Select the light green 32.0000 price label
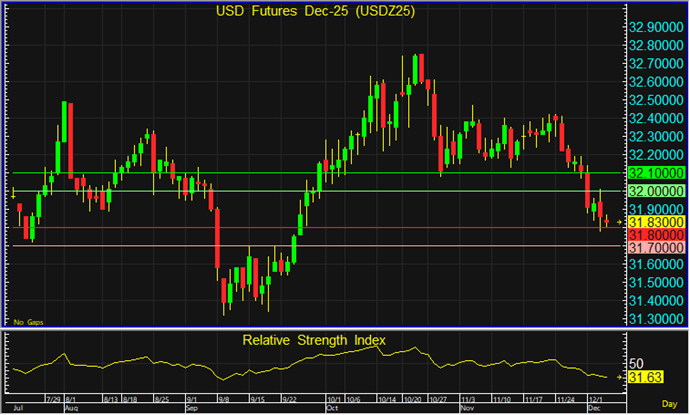The height and width of the screenshot is (415, 690). coord(655,191)
